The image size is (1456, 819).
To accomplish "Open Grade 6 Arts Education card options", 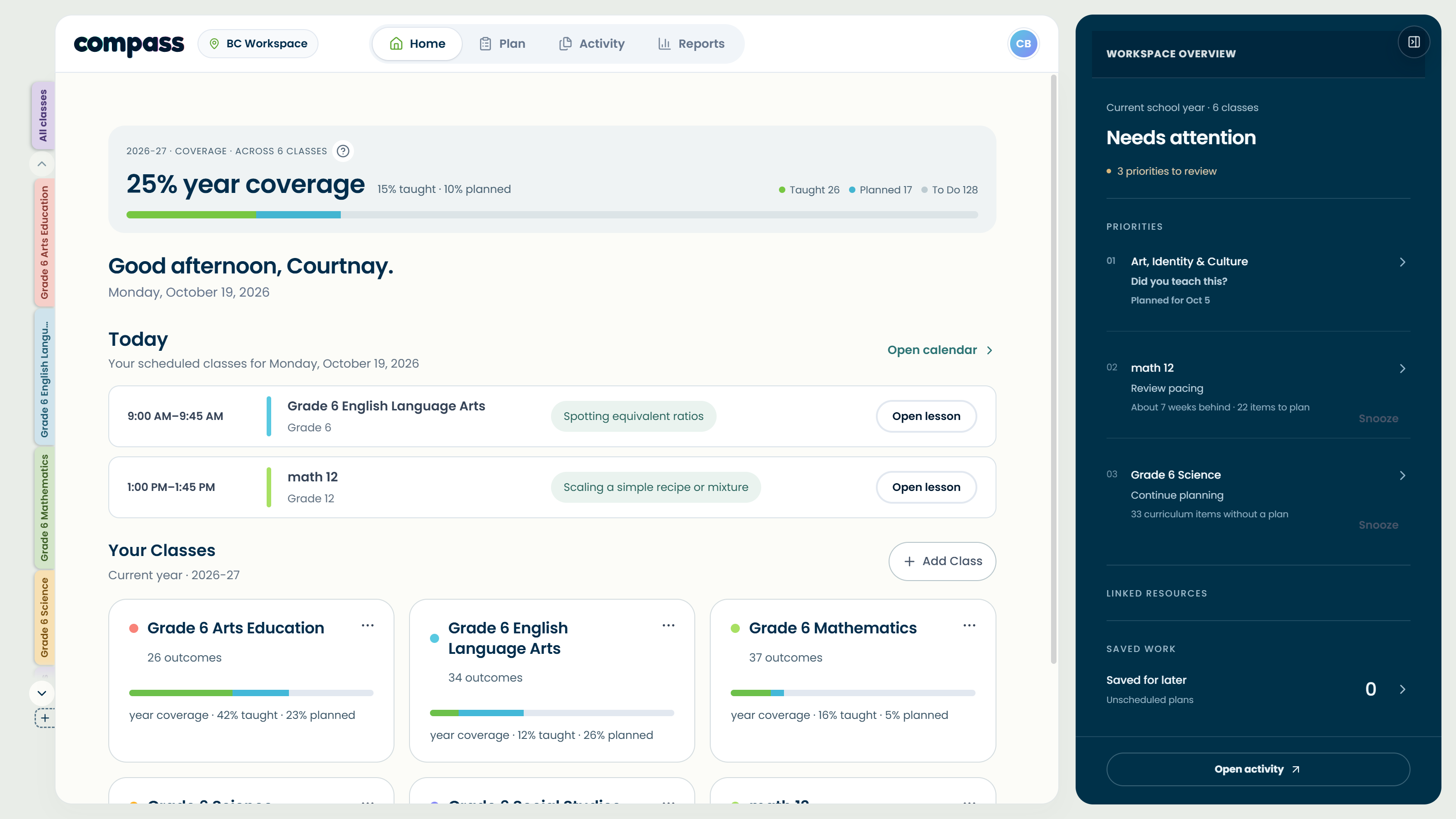I will coord(367,625).
